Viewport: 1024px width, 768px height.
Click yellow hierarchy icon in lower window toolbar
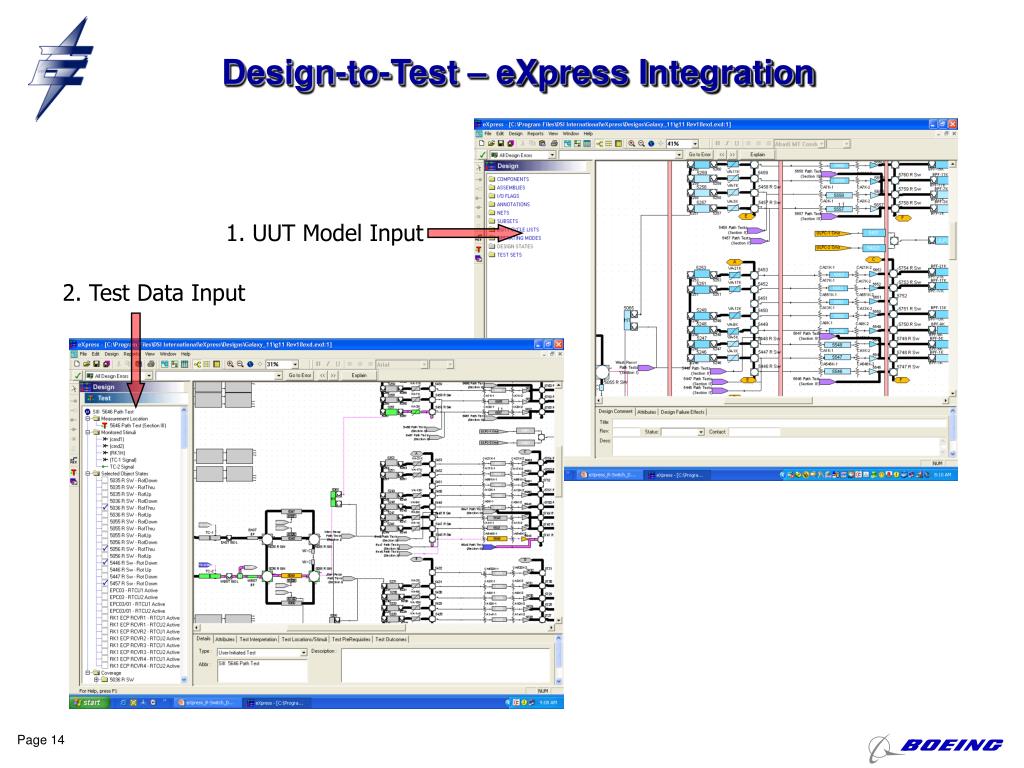(197, 364)
